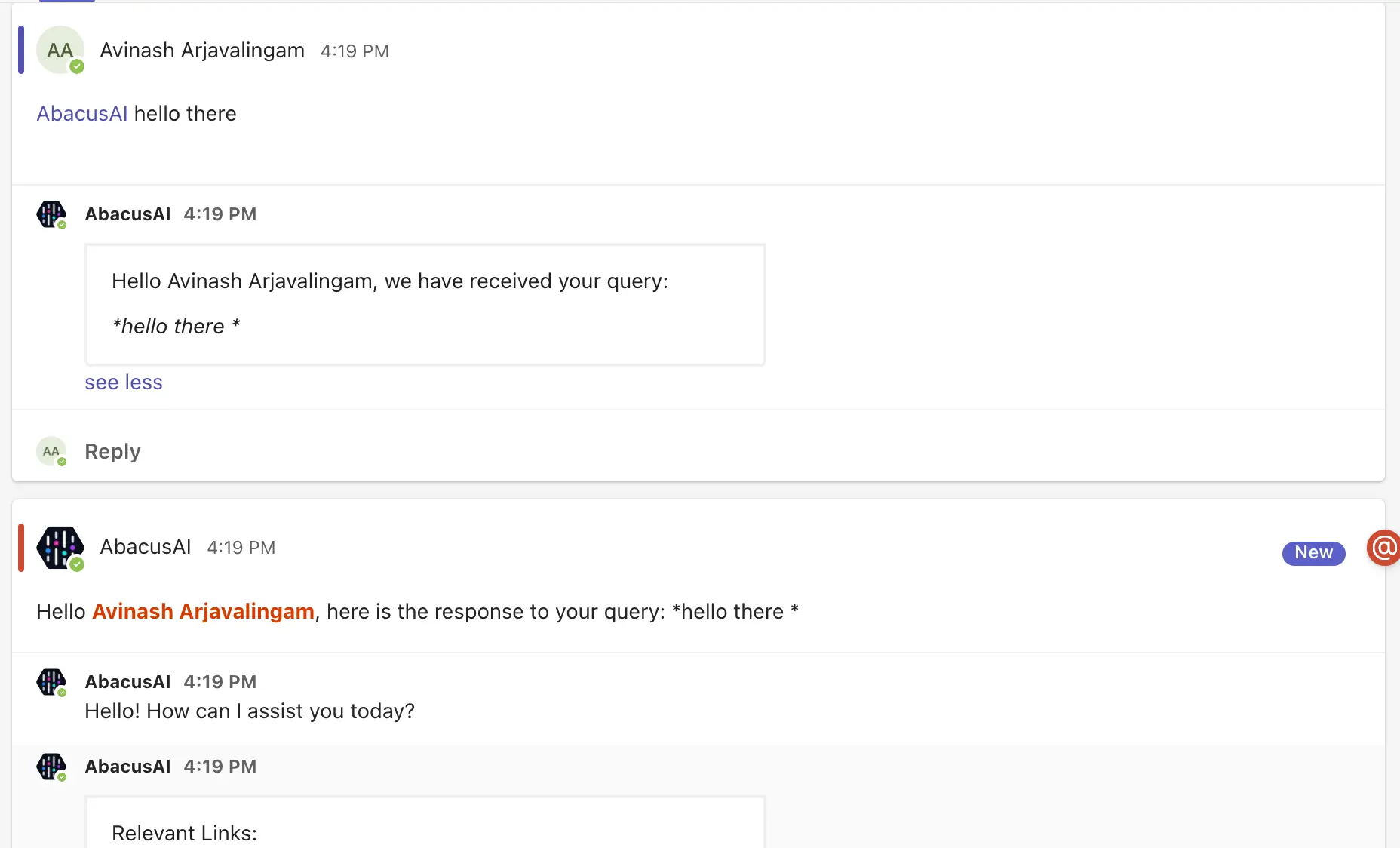Click the New message badge
Image resolution: width=1400 pixels, height=848 pixels.
point(1312,553)
